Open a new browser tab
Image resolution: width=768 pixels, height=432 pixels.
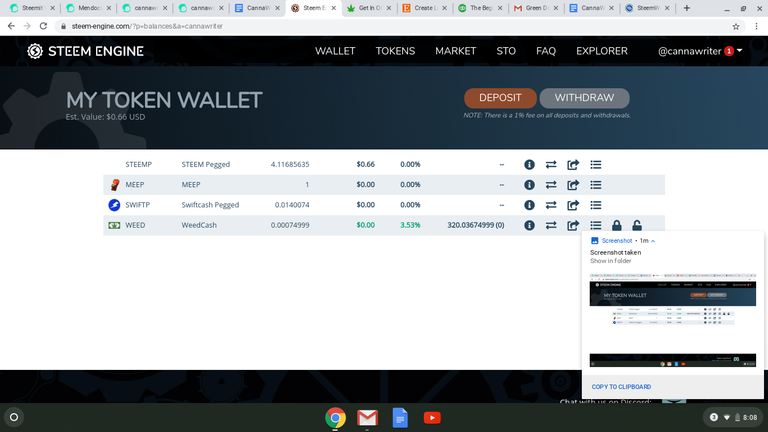[x=687, y=8]
